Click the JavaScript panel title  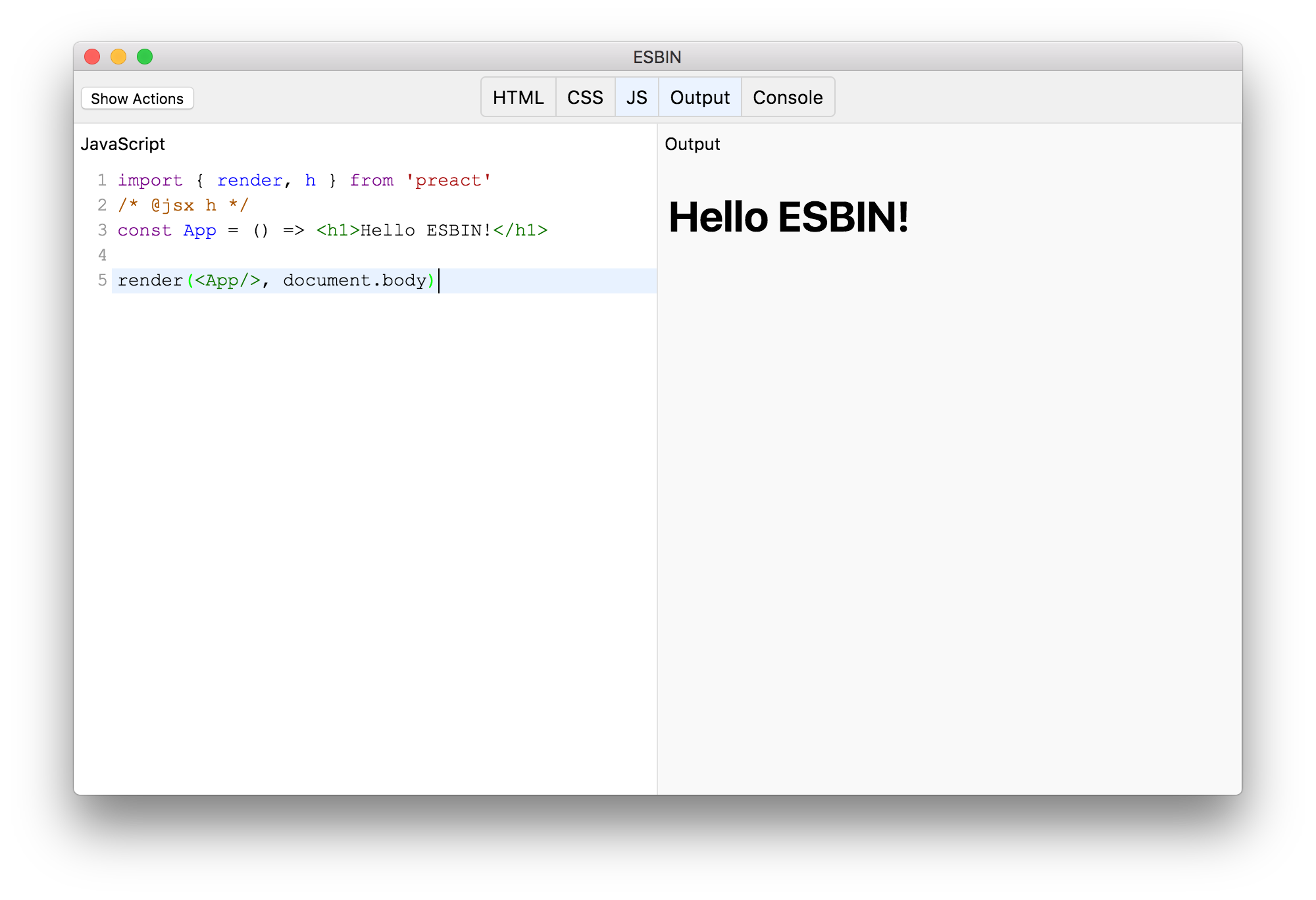point(122,144)
